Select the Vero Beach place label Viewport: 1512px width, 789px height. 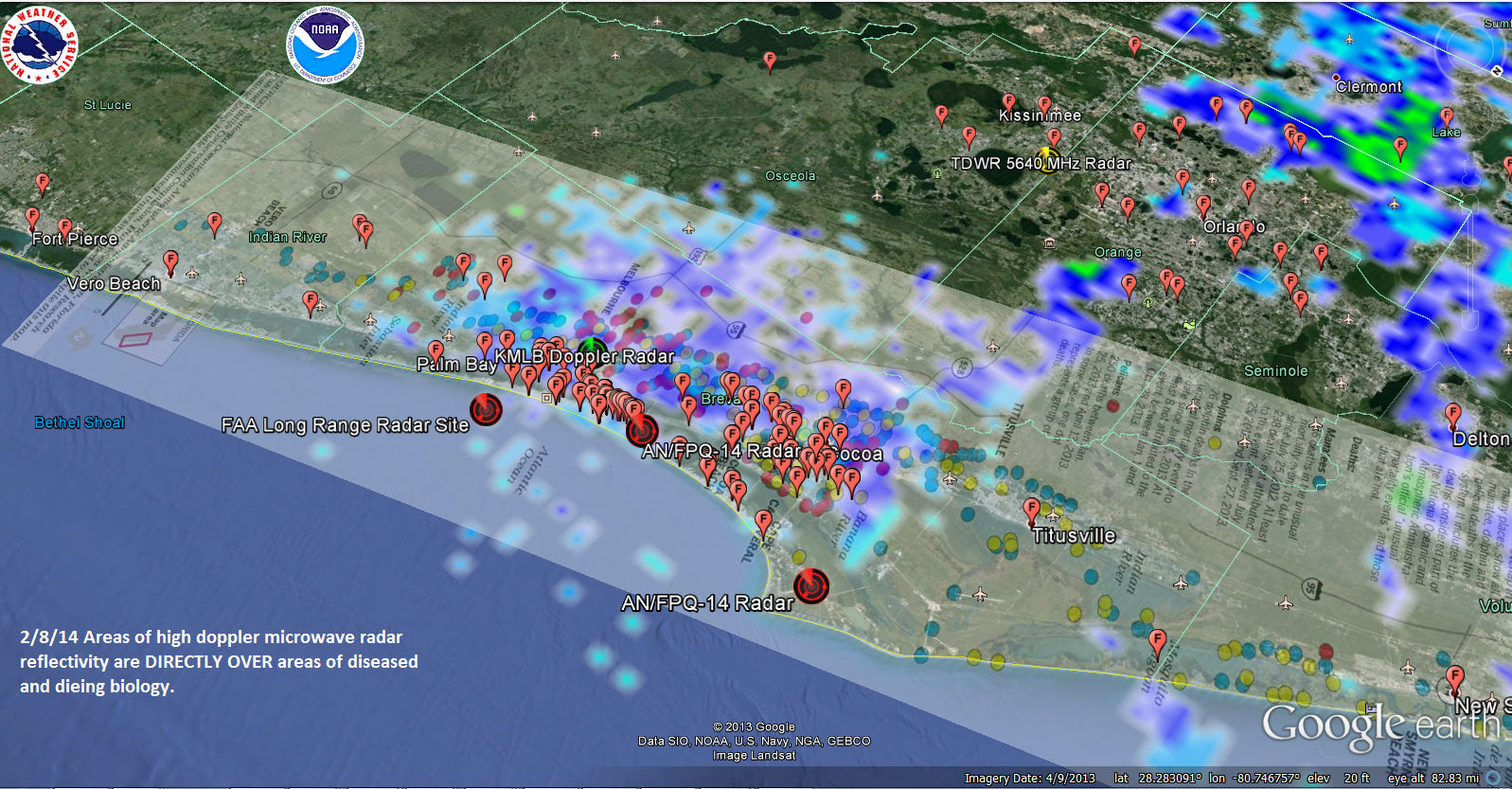(x=114, y=284)
